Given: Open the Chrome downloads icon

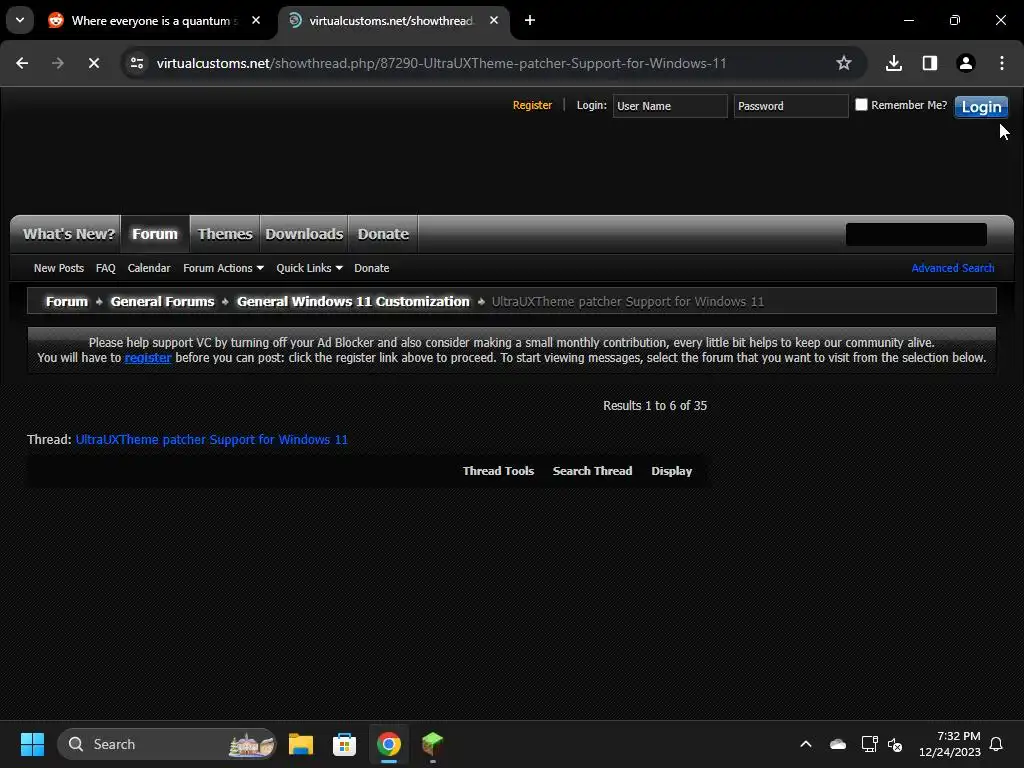Looking at the screenshot, I should pos(894,63).
